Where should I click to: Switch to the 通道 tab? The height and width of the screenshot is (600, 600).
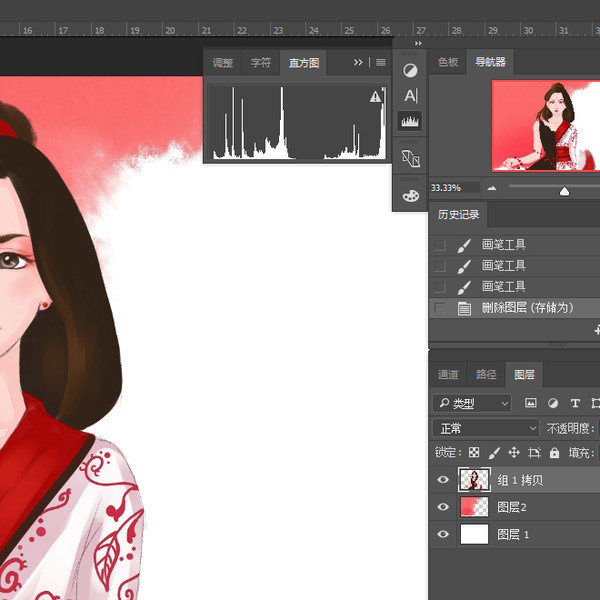tap(448, 374)
